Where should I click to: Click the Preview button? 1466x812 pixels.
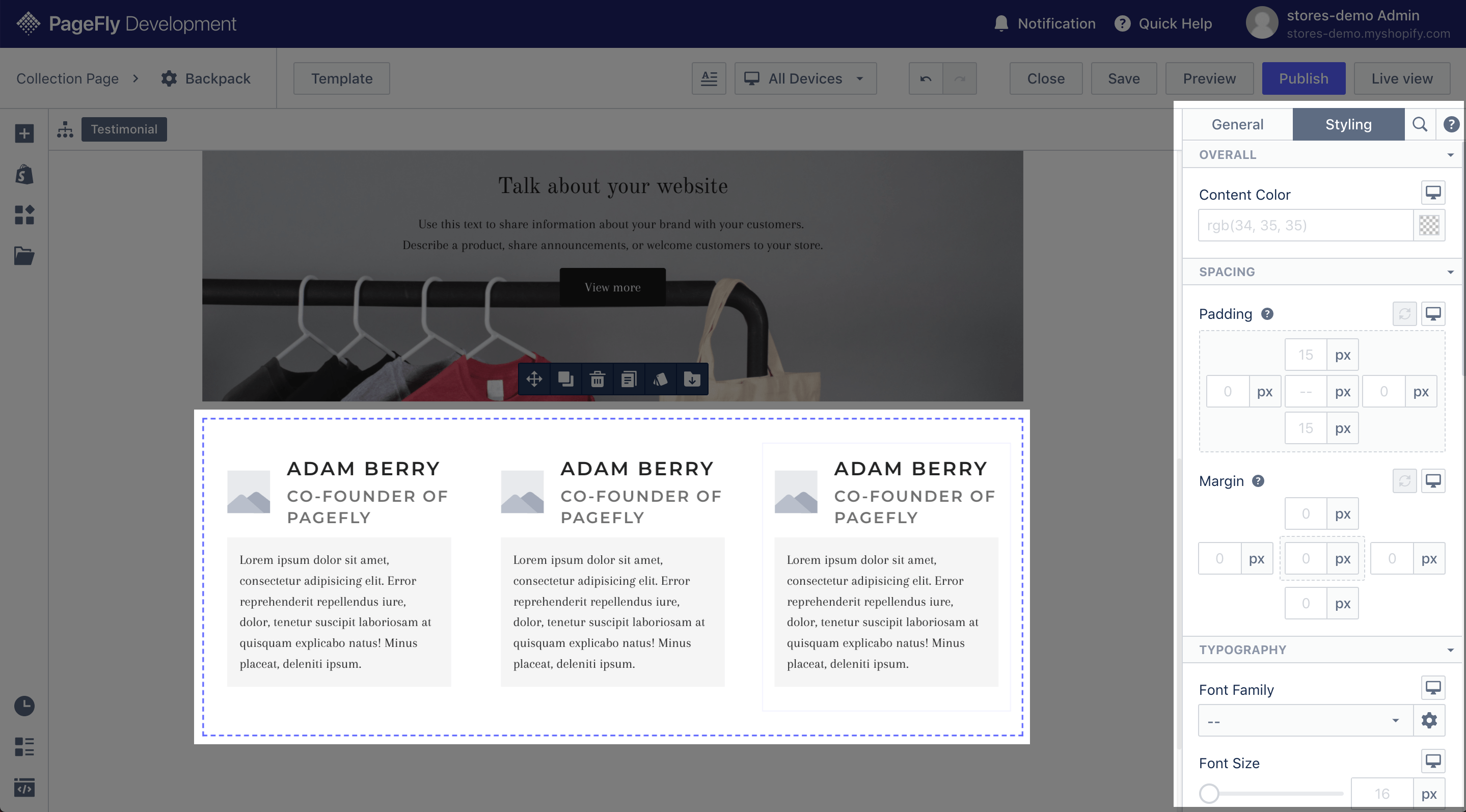(x=1209, y=78)
